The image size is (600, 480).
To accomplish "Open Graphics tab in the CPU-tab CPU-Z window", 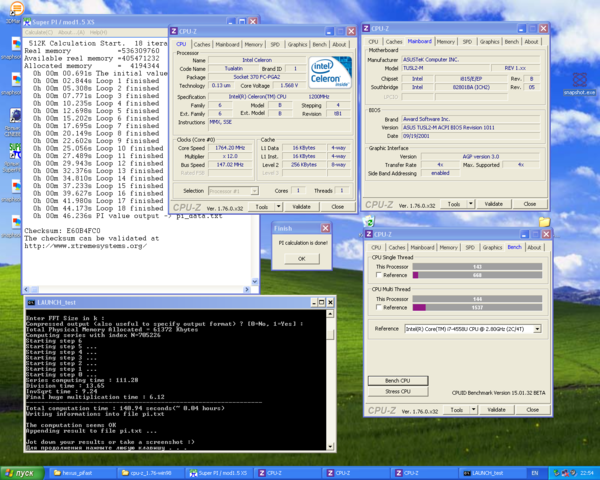I will 297,45.
